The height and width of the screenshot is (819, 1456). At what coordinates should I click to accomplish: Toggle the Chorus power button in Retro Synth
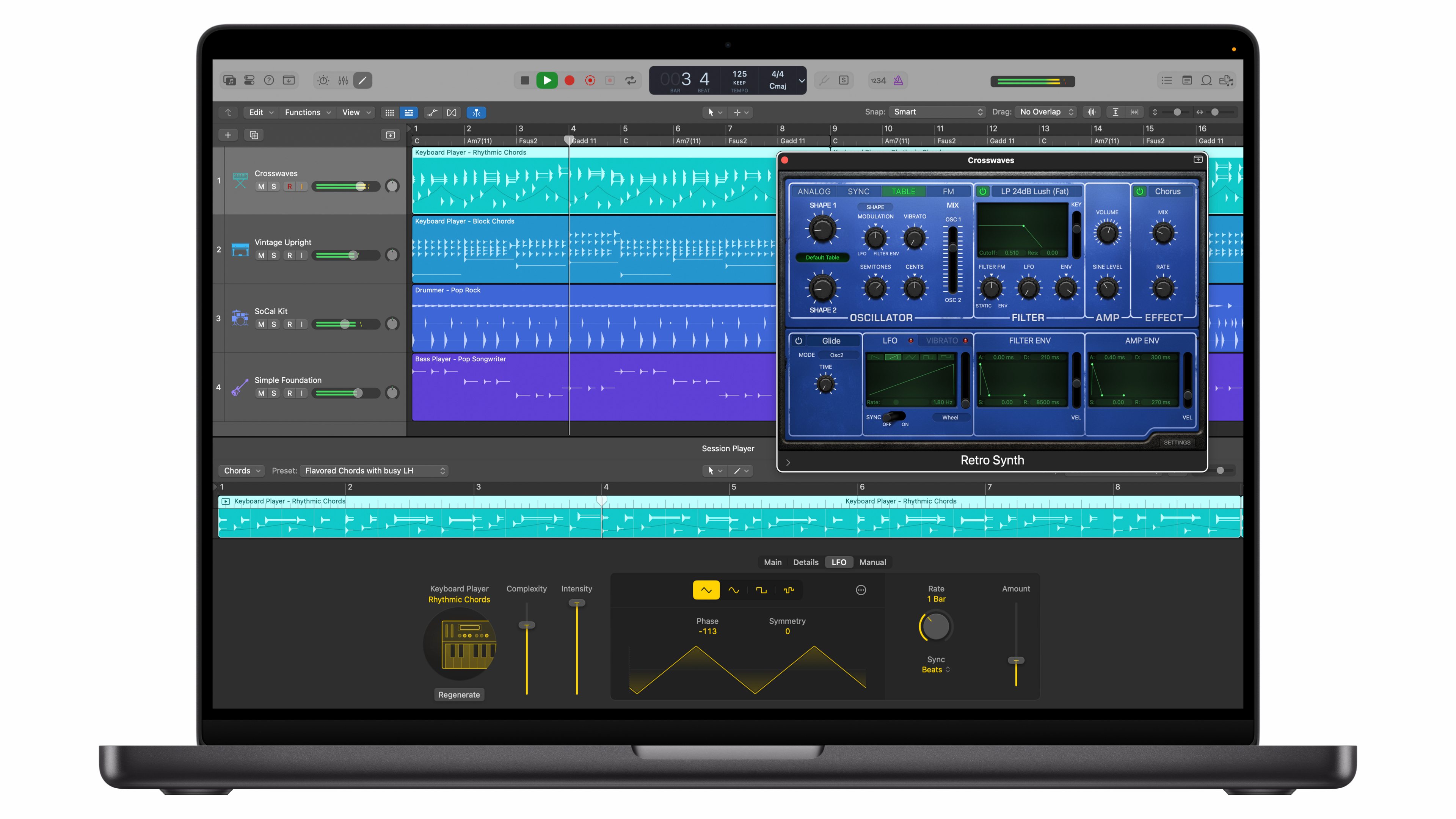point(1140,191)
